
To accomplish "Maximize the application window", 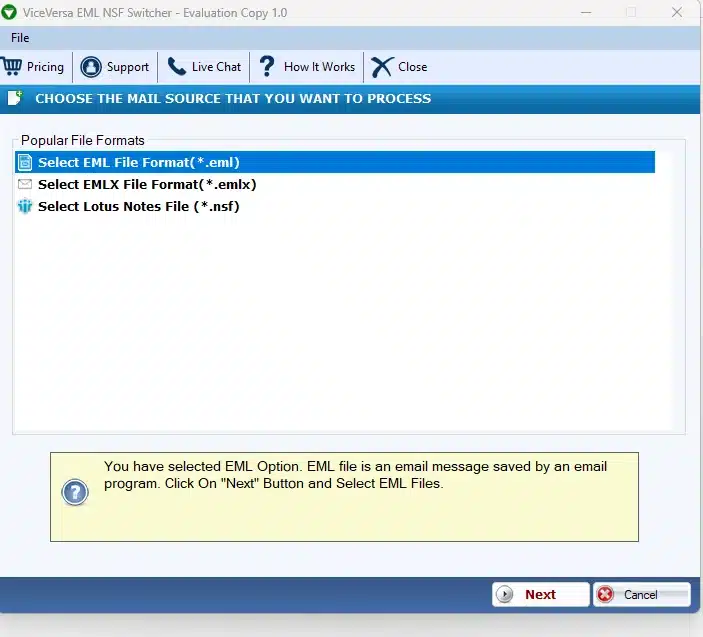I will point(631,12).
